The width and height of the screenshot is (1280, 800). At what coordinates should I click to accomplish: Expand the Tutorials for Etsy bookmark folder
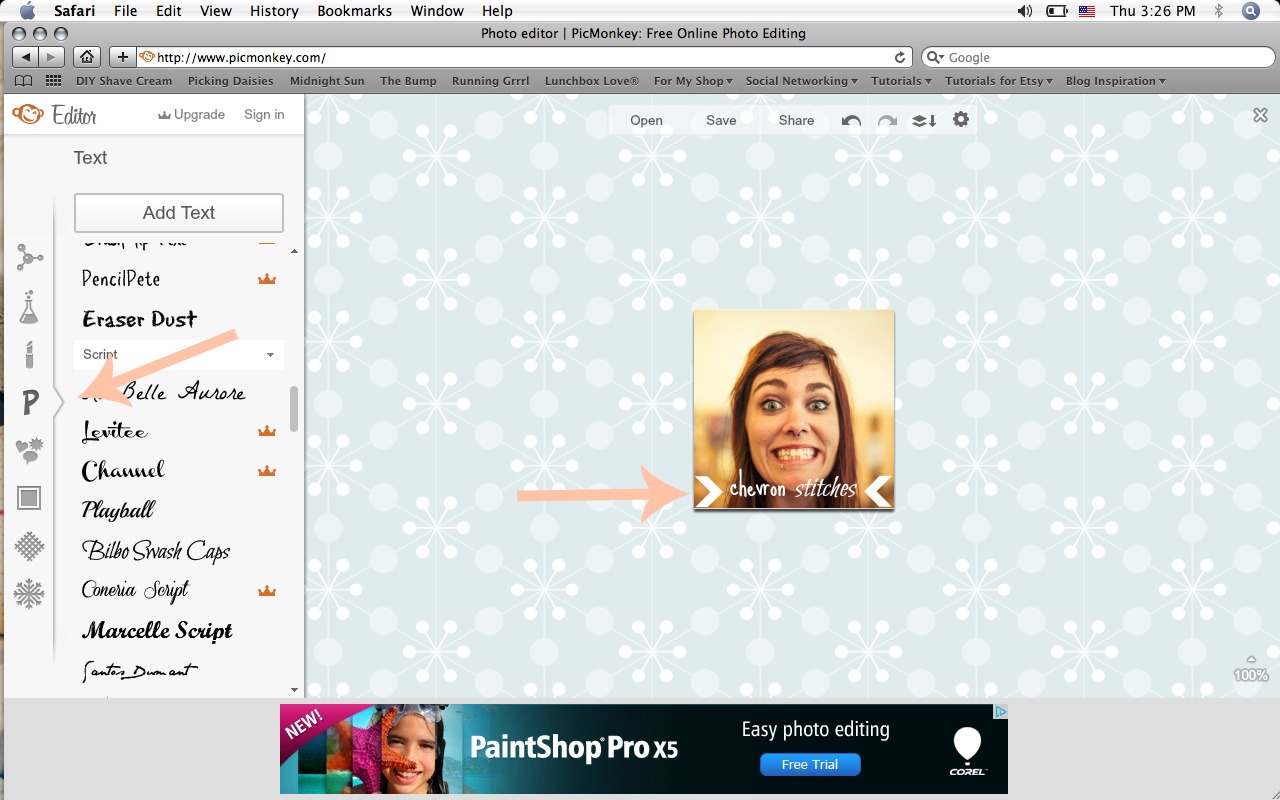997,81
